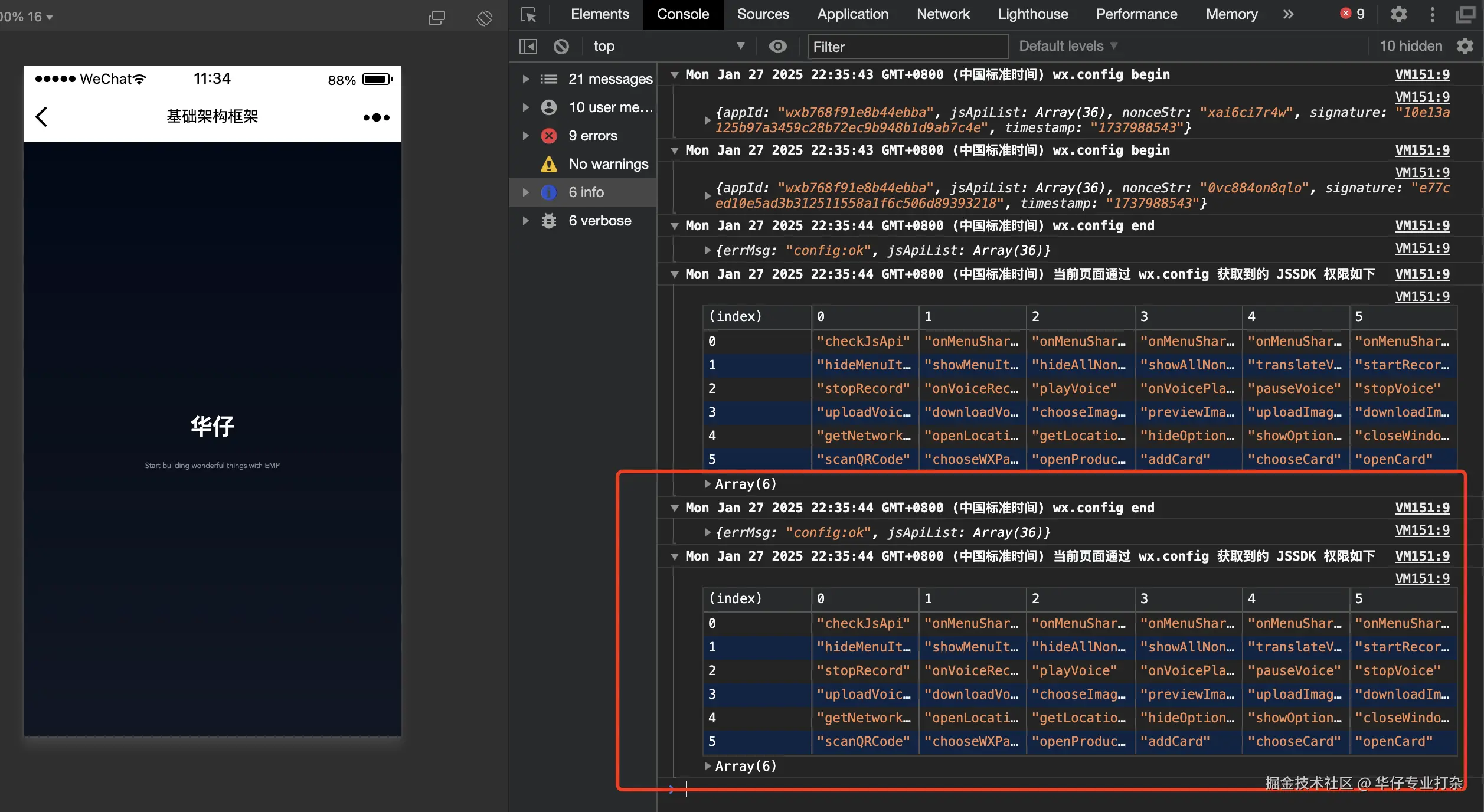Click the console Filter input field
Screen dimensions: 1484x812
[907, 47]
